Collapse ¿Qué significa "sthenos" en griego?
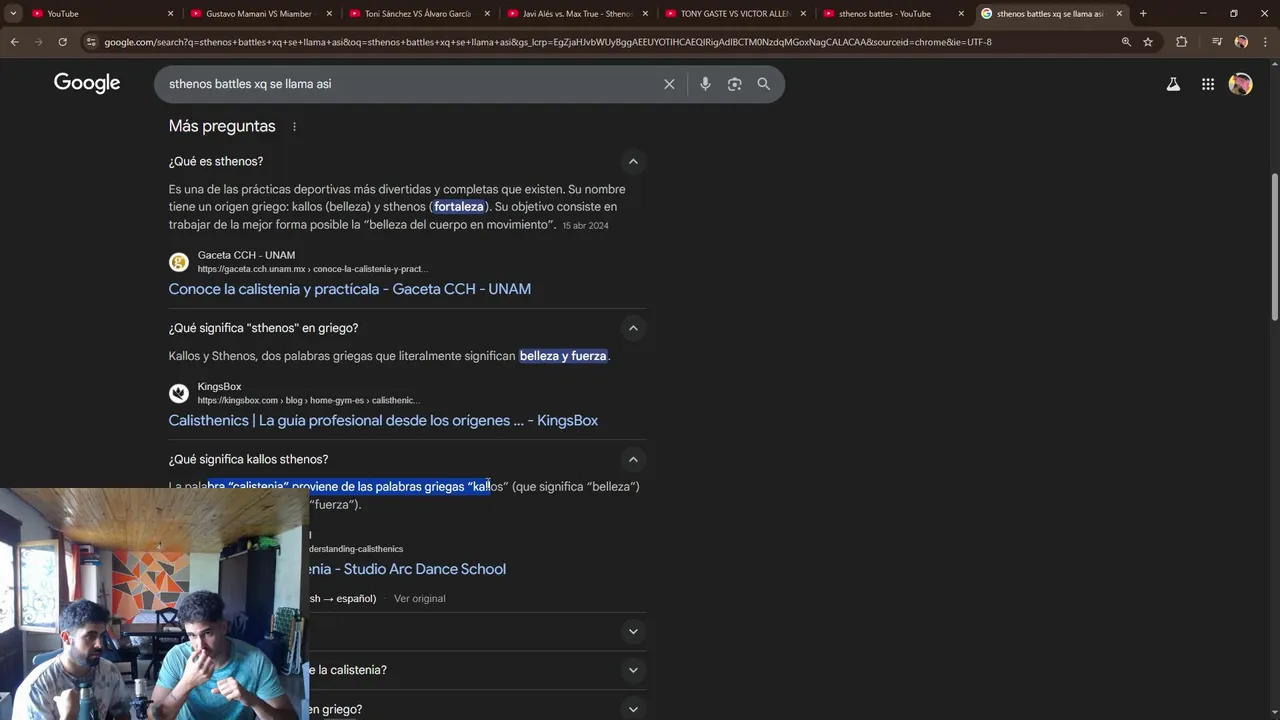This screenshot has height=720, width=1280. [633, 328]
